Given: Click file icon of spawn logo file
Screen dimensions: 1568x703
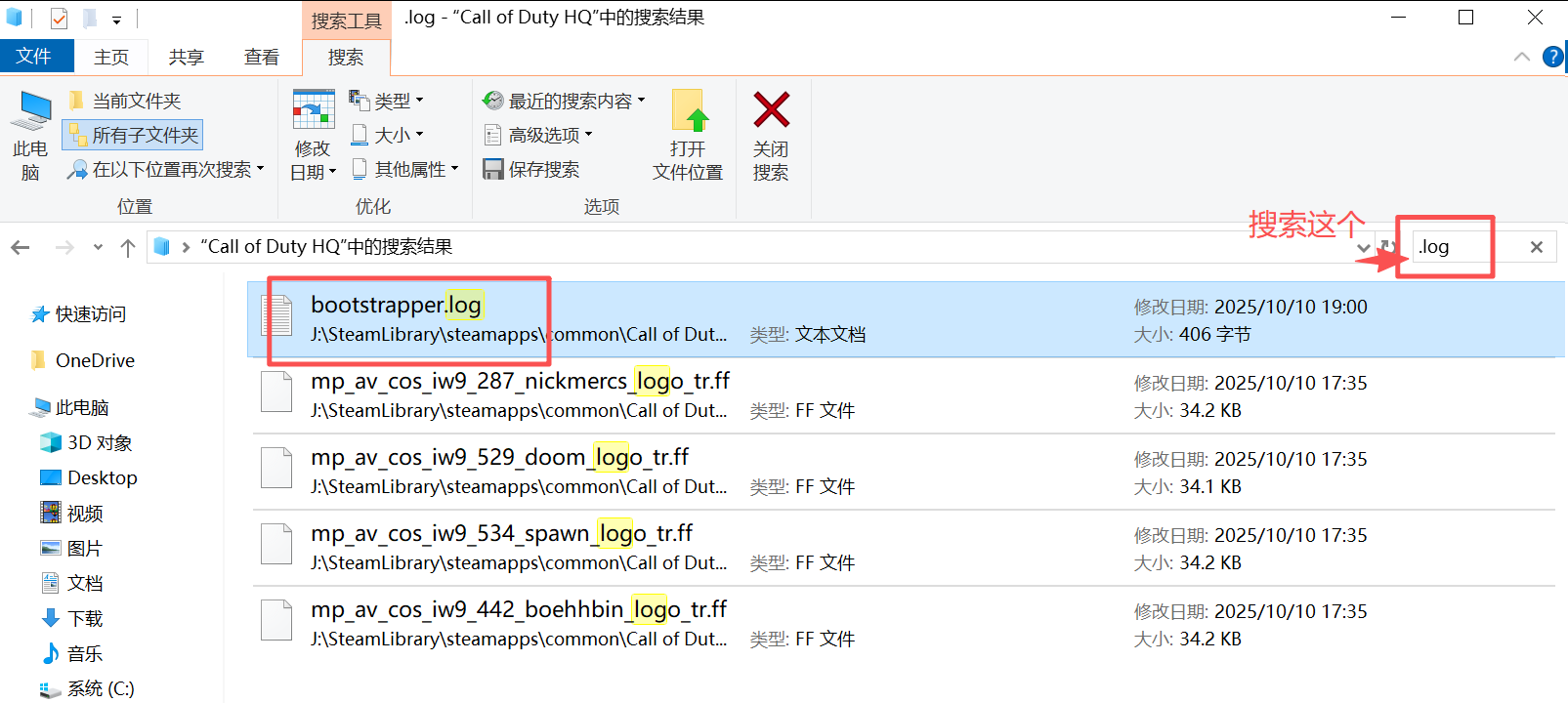Looking at the screenshot, I should (276, 544).
